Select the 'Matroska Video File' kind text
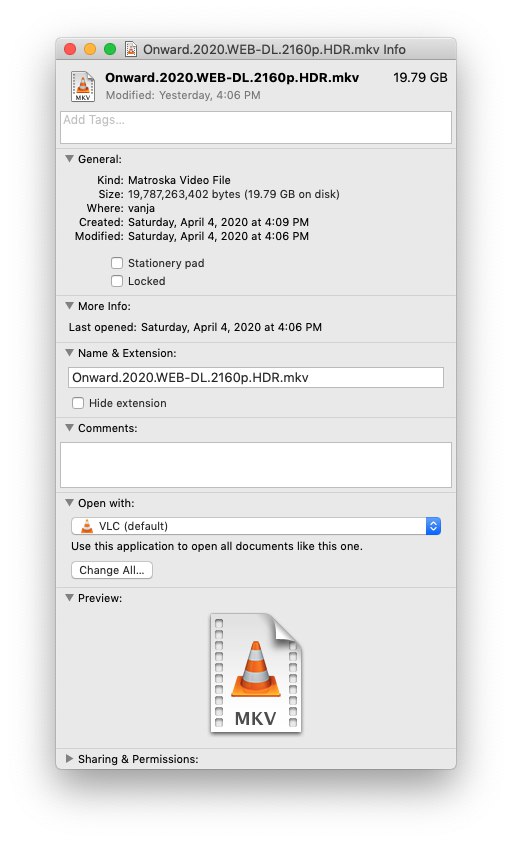The height and width of the screenshot is (843, 512). [179, 180]
